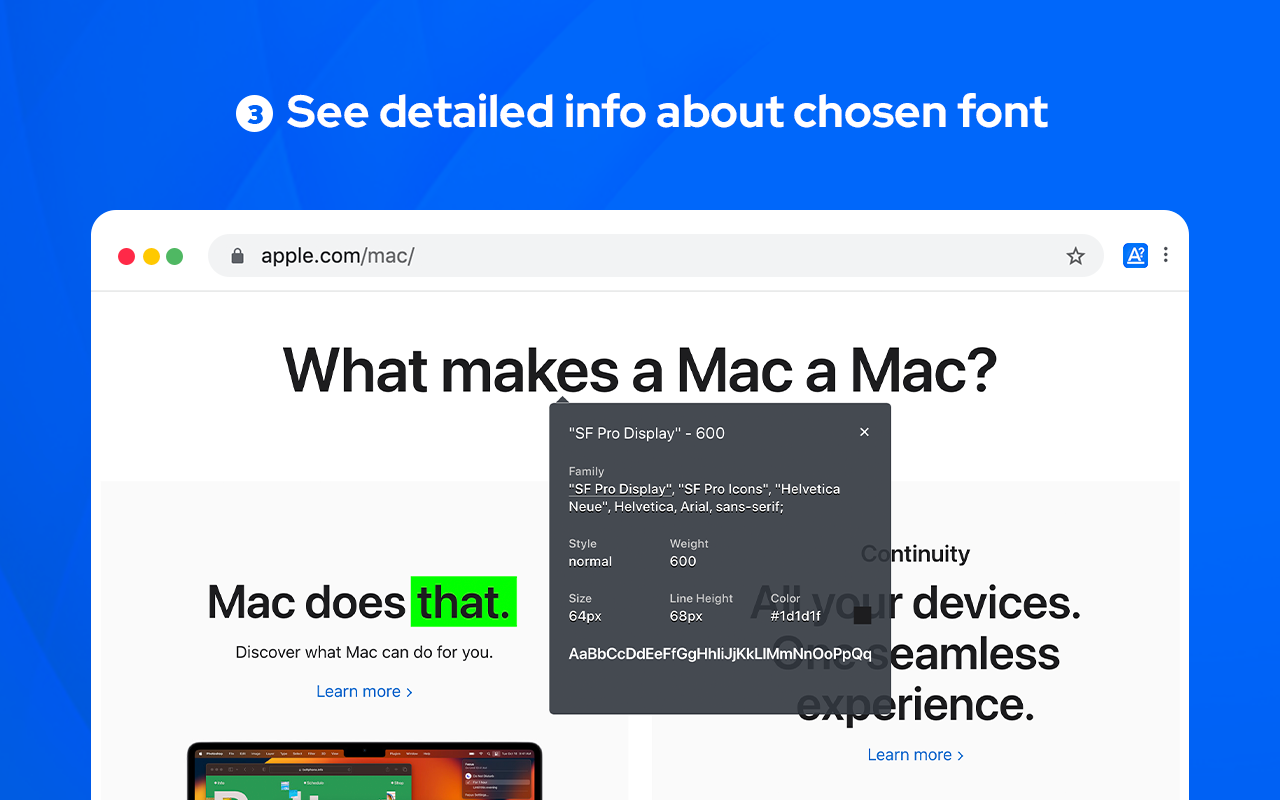This screenshot has width=1280, height=800.
Task: Click the red traffic light button
Action: pyautogui.click(x=127, y=256)
